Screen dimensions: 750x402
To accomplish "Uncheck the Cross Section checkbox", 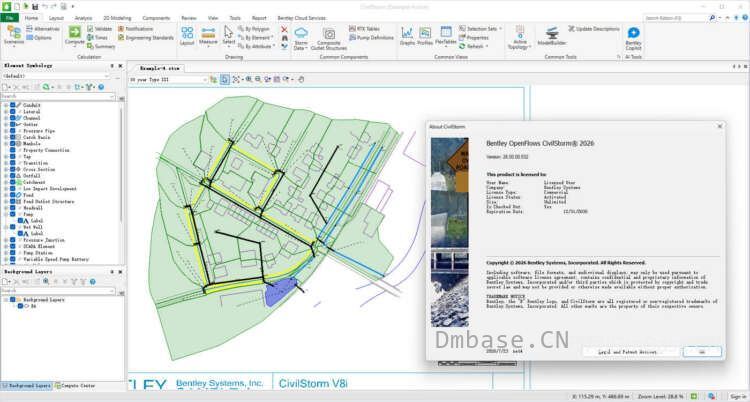I will pos(13,169).
